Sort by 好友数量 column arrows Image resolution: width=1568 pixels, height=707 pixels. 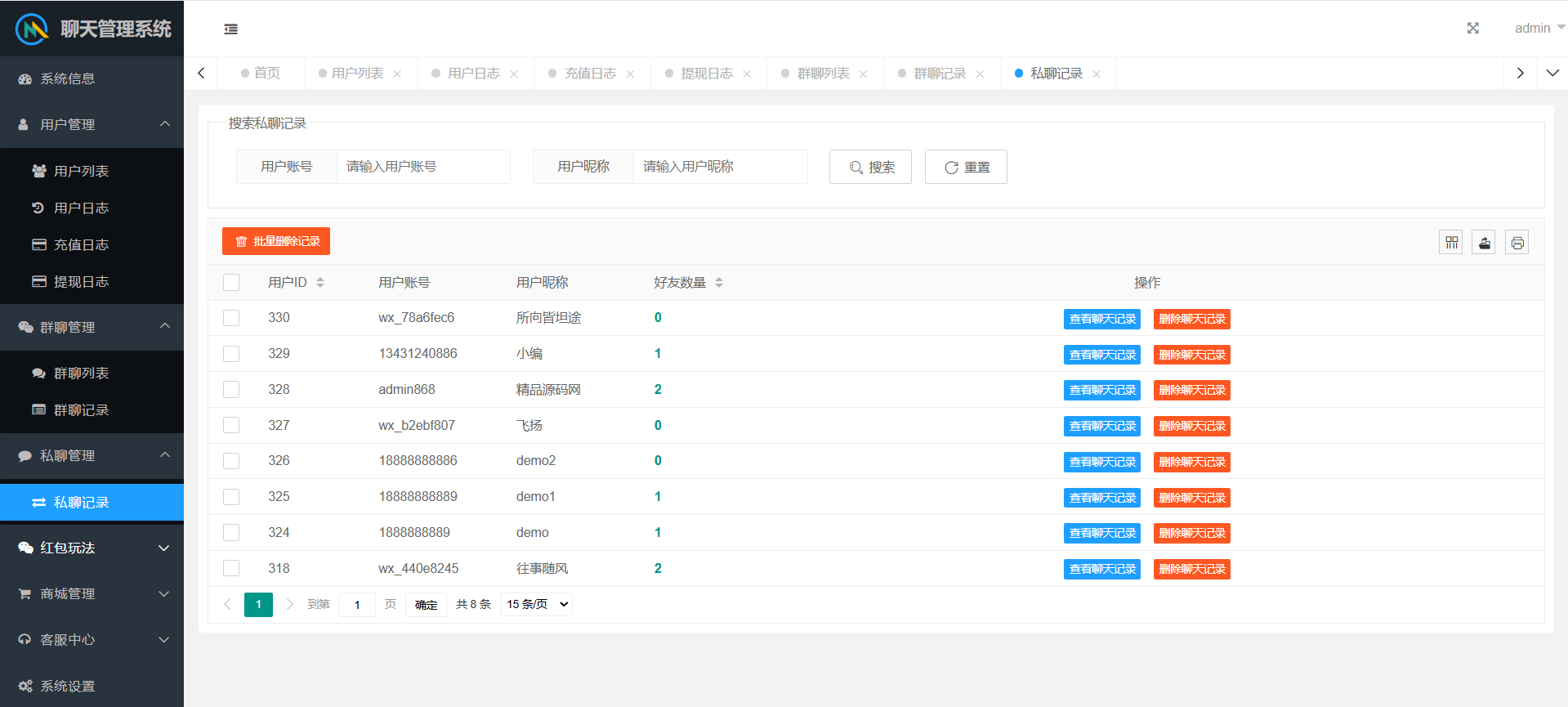click(x=719, y=283)
